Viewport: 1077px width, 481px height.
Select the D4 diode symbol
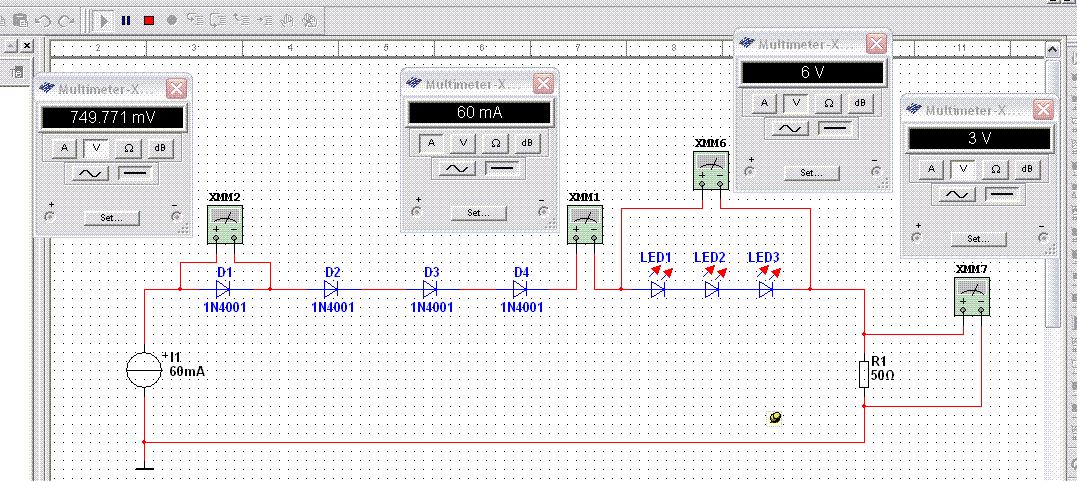tap(520, 289)
